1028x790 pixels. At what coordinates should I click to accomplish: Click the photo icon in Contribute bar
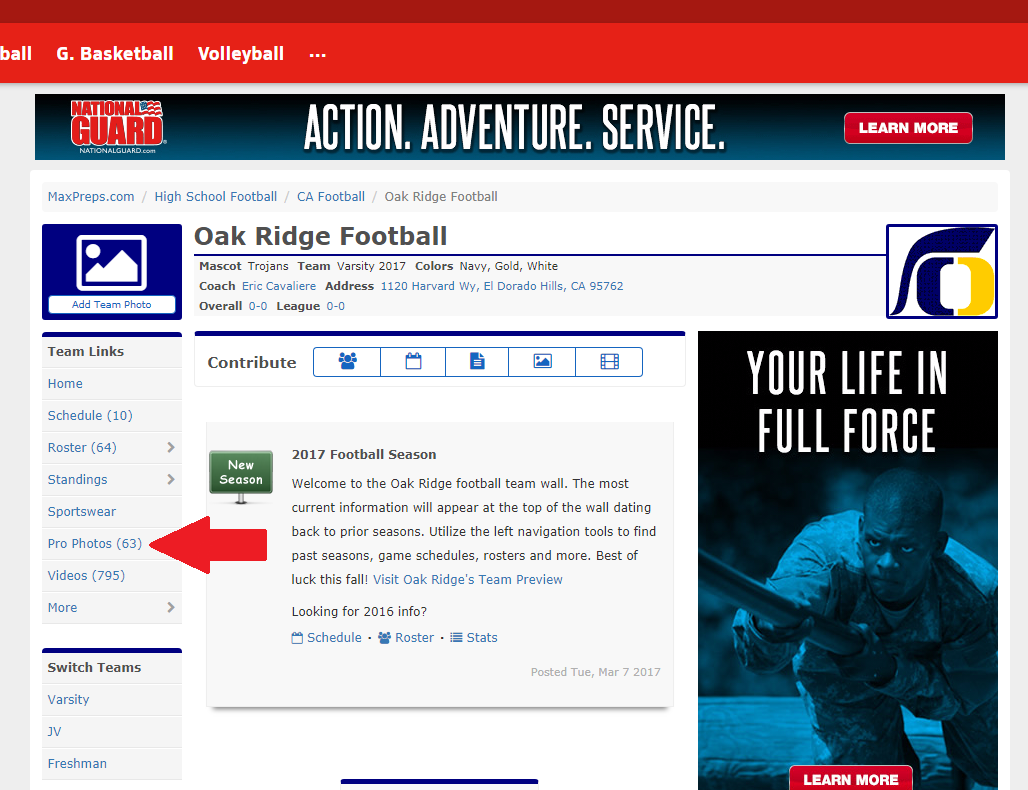point(542,362)
